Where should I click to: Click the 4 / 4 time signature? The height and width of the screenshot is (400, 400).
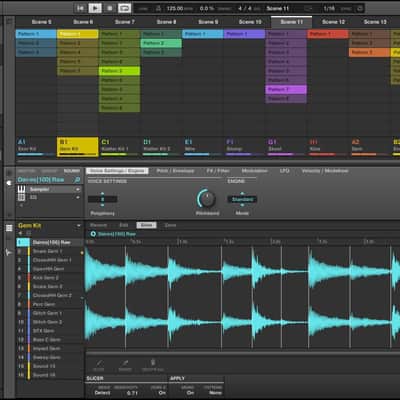coord(245,8)
